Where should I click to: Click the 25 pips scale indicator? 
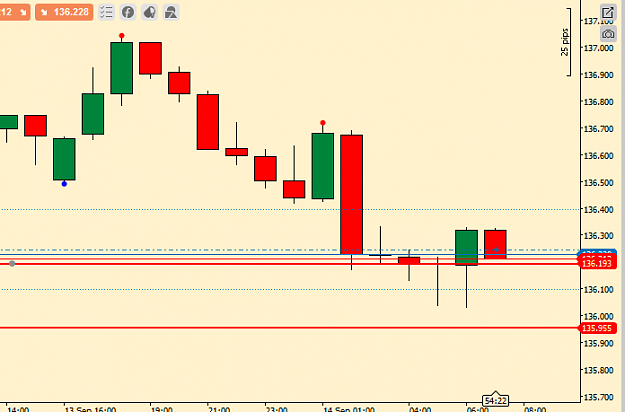(x=565, y=42)
